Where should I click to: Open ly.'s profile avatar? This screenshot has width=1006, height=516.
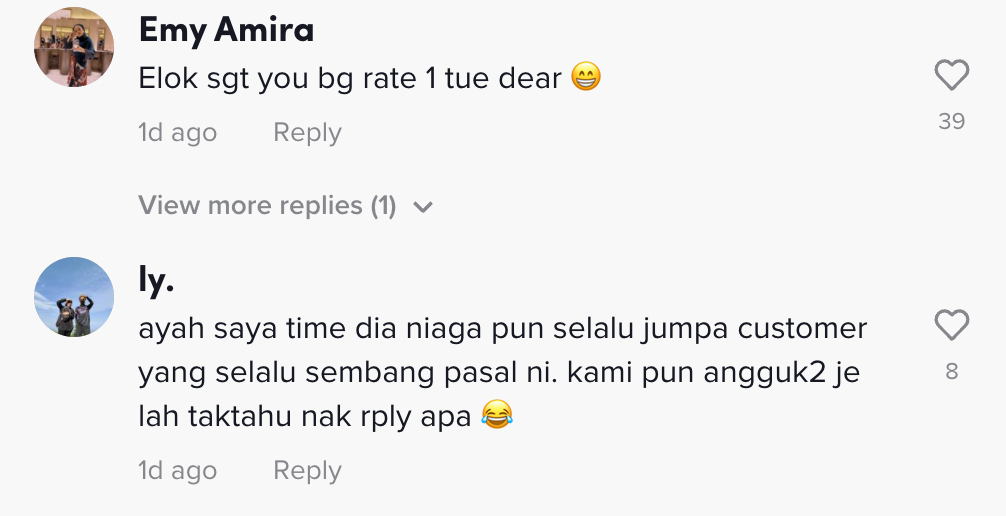click(x=74, y=297)
